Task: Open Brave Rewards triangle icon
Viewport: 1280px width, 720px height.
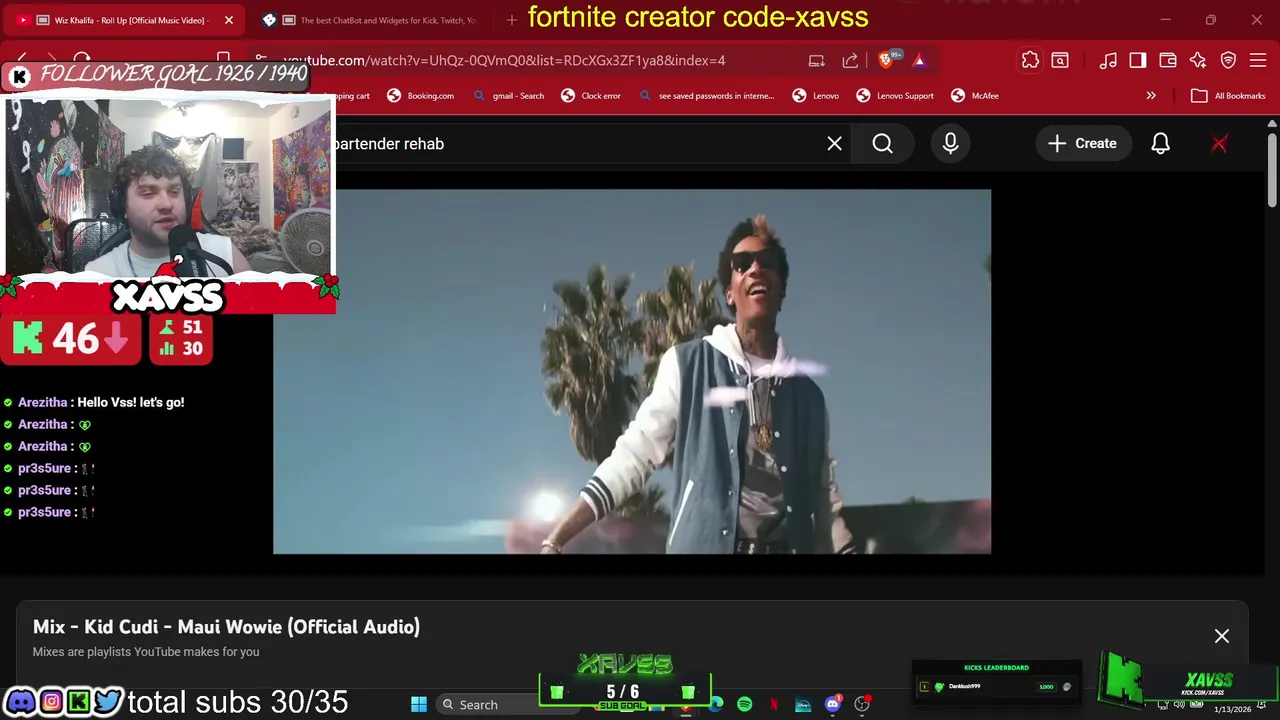Action: (919, 61)
